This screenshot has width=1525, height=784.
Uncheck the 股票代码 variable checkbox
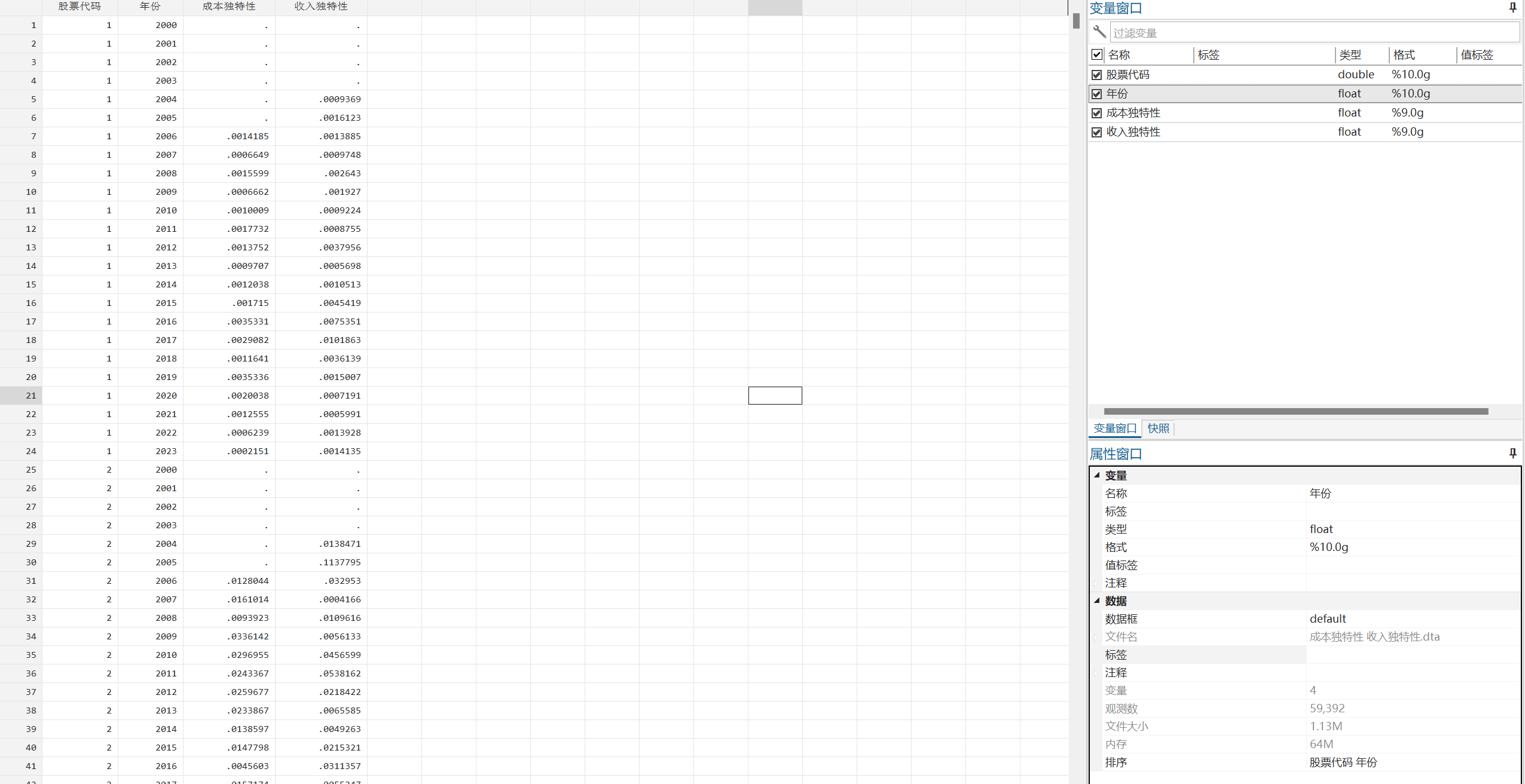coord(1096,75)
